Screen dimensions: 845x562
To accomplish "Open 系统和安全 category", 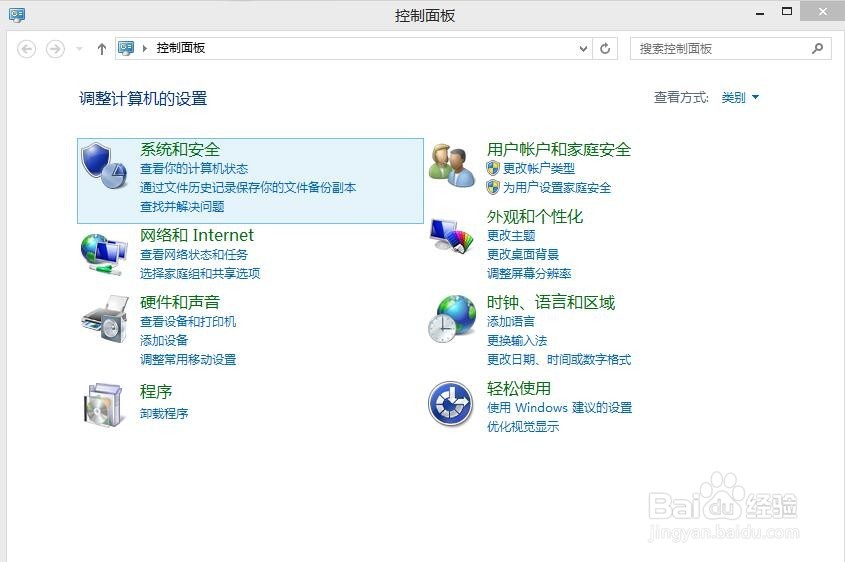I will 180,149.
